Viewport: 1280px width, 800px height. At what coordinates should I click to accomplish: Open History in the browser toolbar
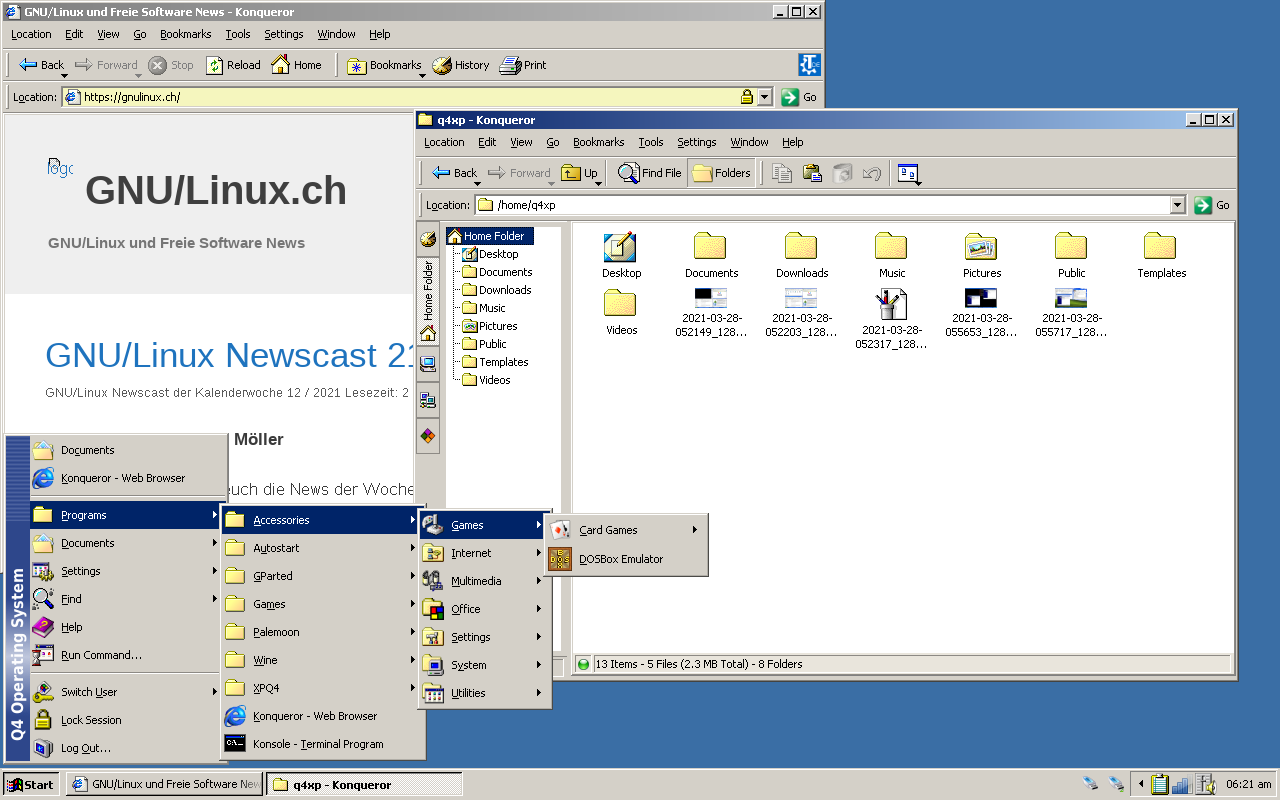click(x=461, y=65)
